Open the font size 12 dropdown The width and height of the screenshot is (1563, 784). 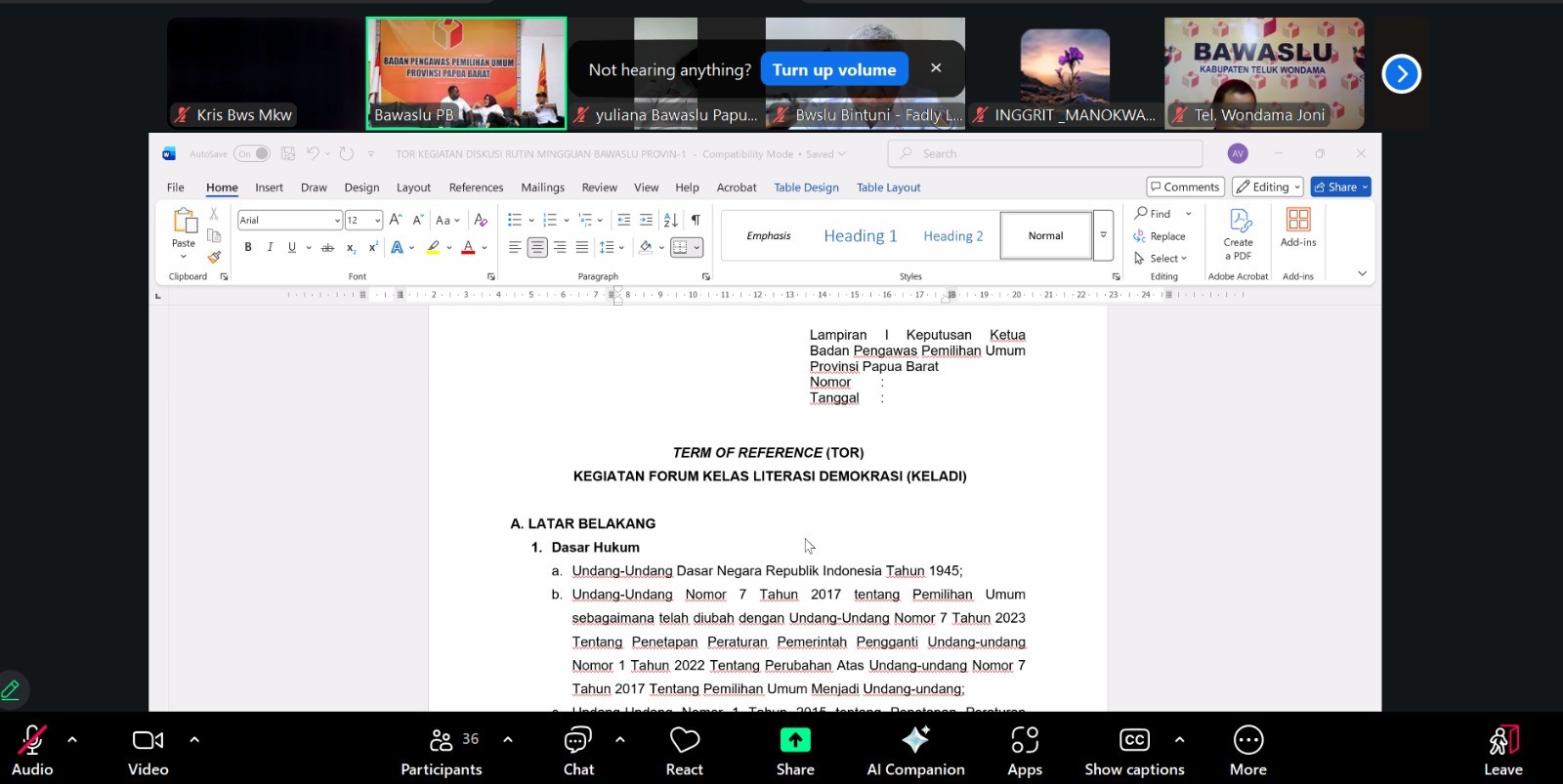click(x=377, y=221)
